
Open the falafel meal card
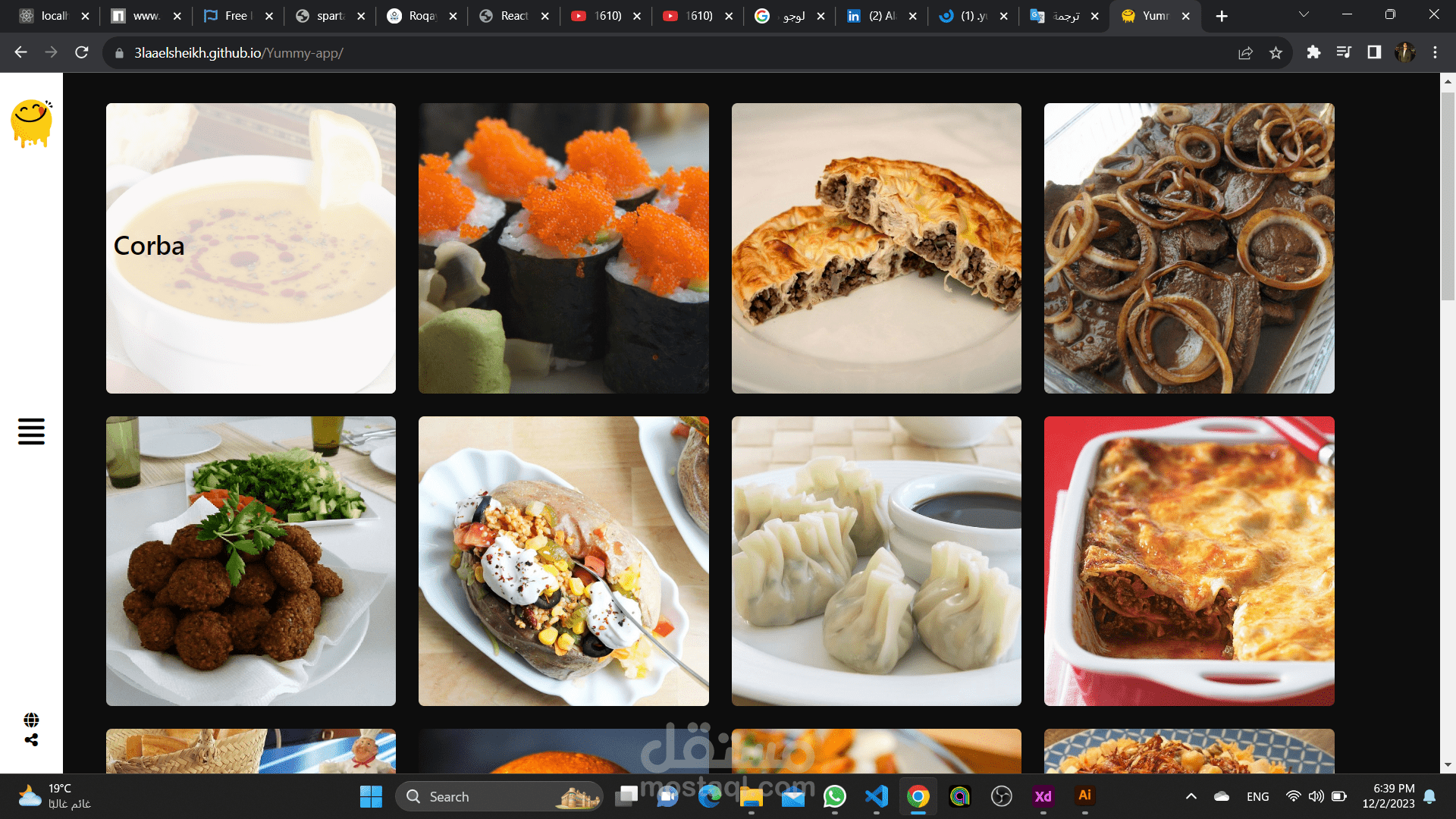pos(251,561)
